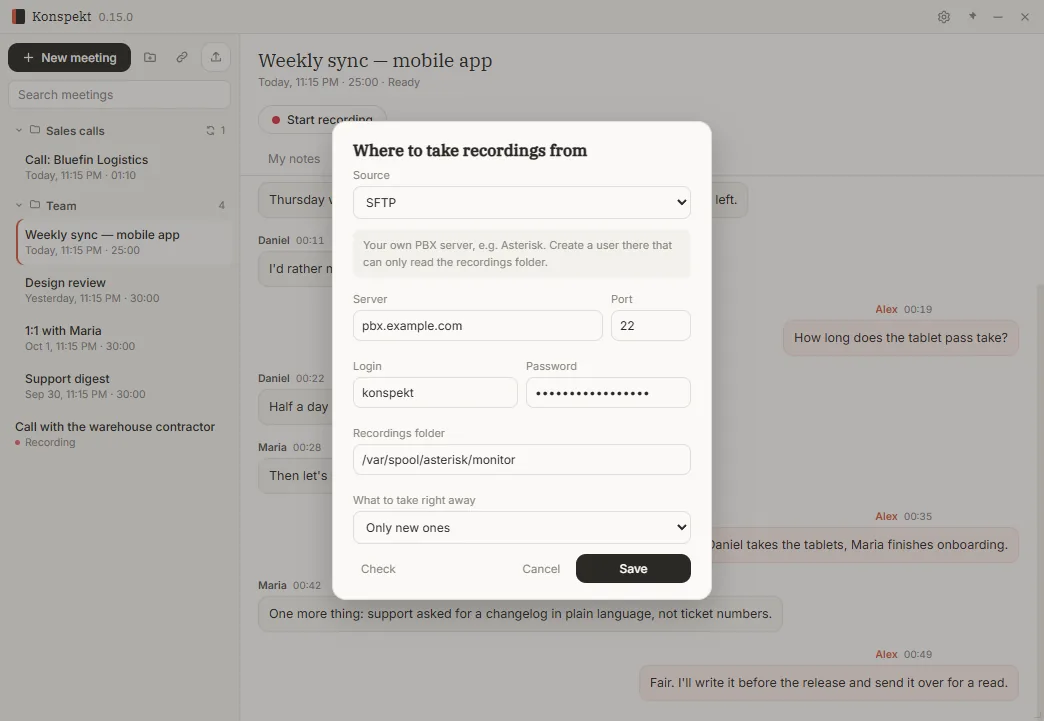The width and height of the screenshot is (1044, 721).
Task: Switch to the My notes tab
Action: click(x=294, y=158)
